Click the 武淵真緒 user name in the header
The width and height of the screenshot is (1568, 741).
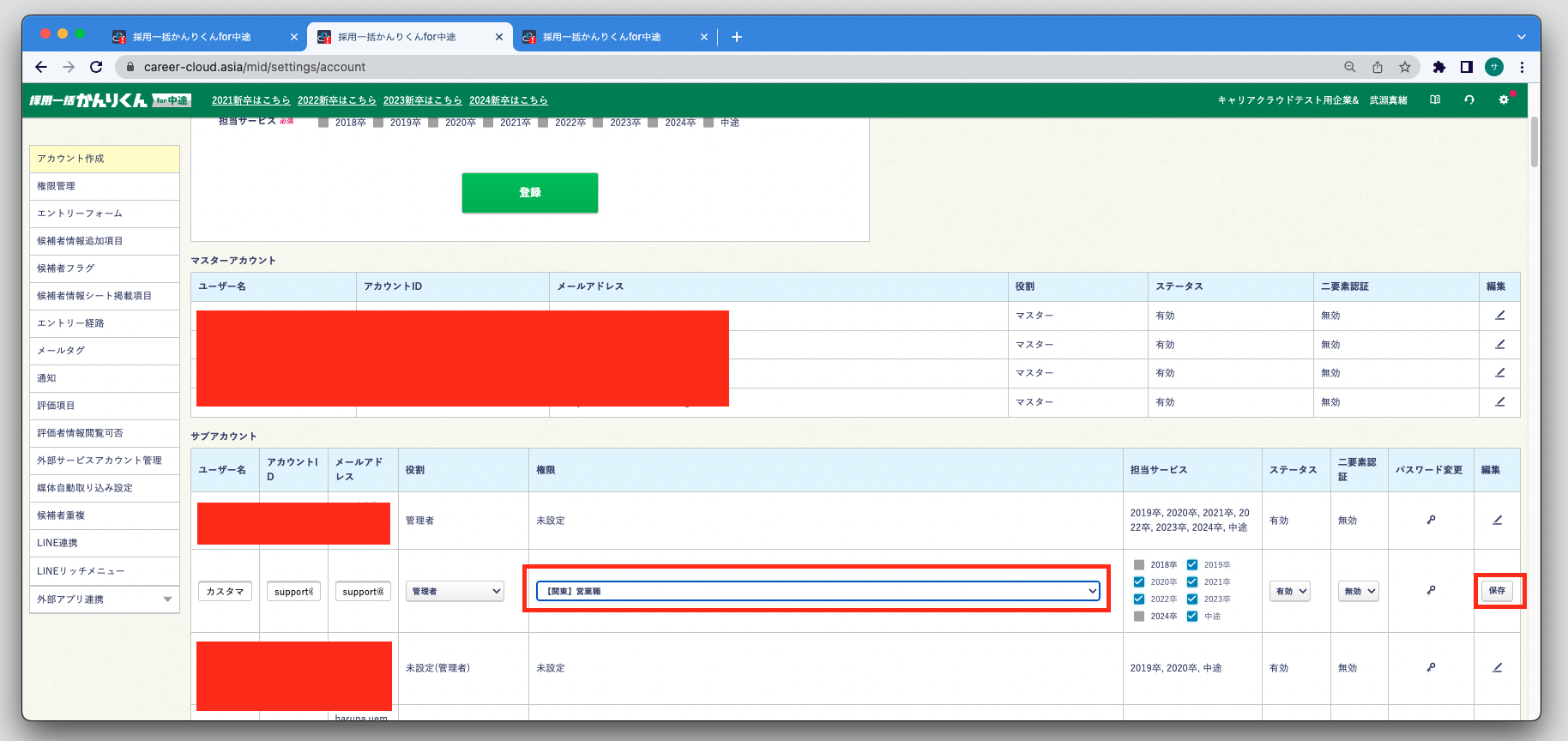[x=1388, y=100]
